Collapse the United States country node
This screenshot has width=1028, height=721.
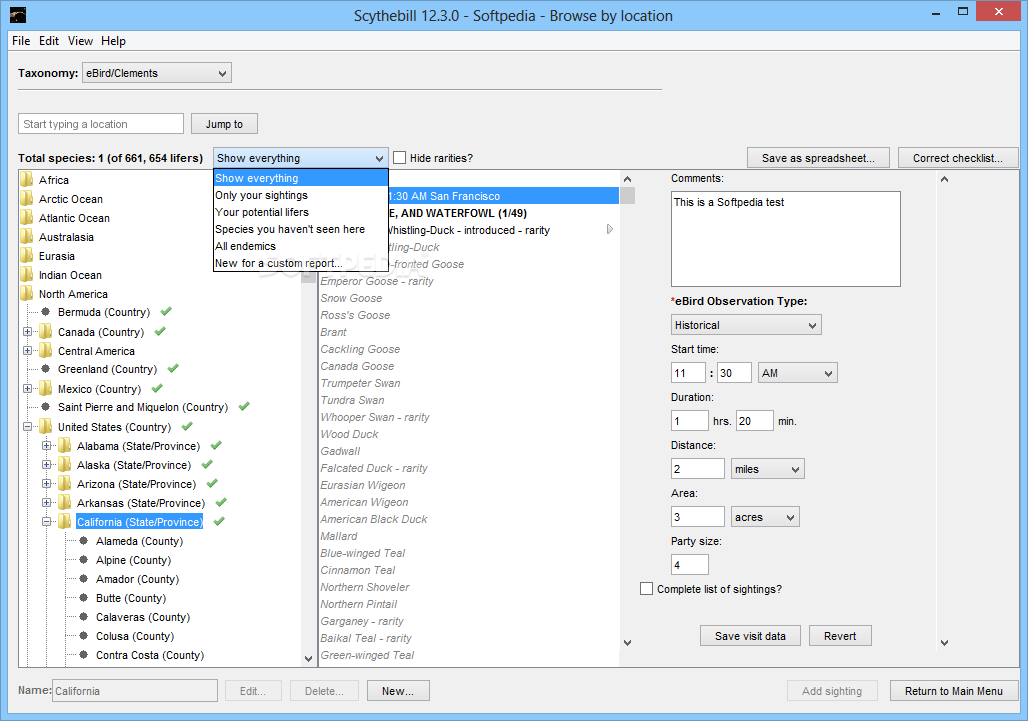(28, 427)
